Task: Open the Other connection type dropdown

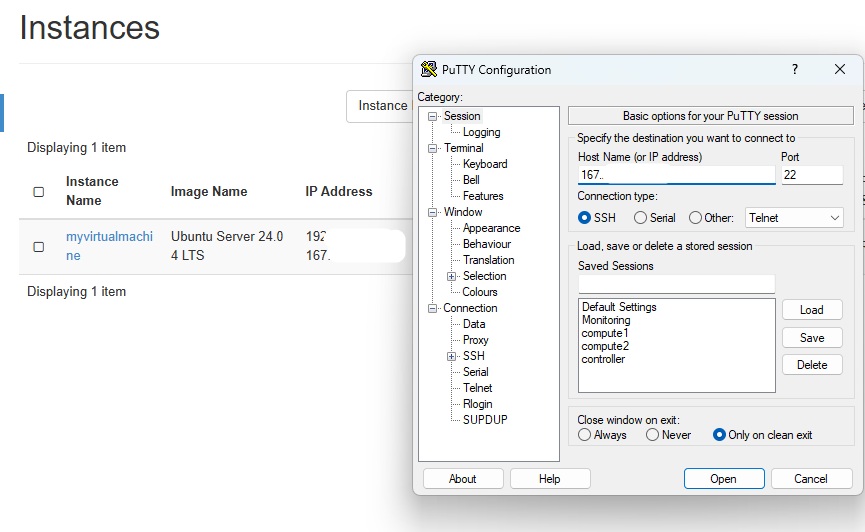Action: [x=794, y=218]
